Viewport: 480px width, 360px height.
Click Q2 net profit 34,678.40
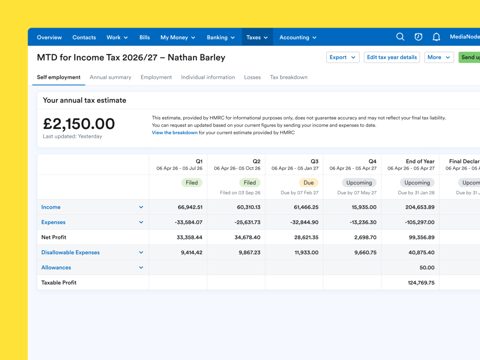tap(248, 237)
